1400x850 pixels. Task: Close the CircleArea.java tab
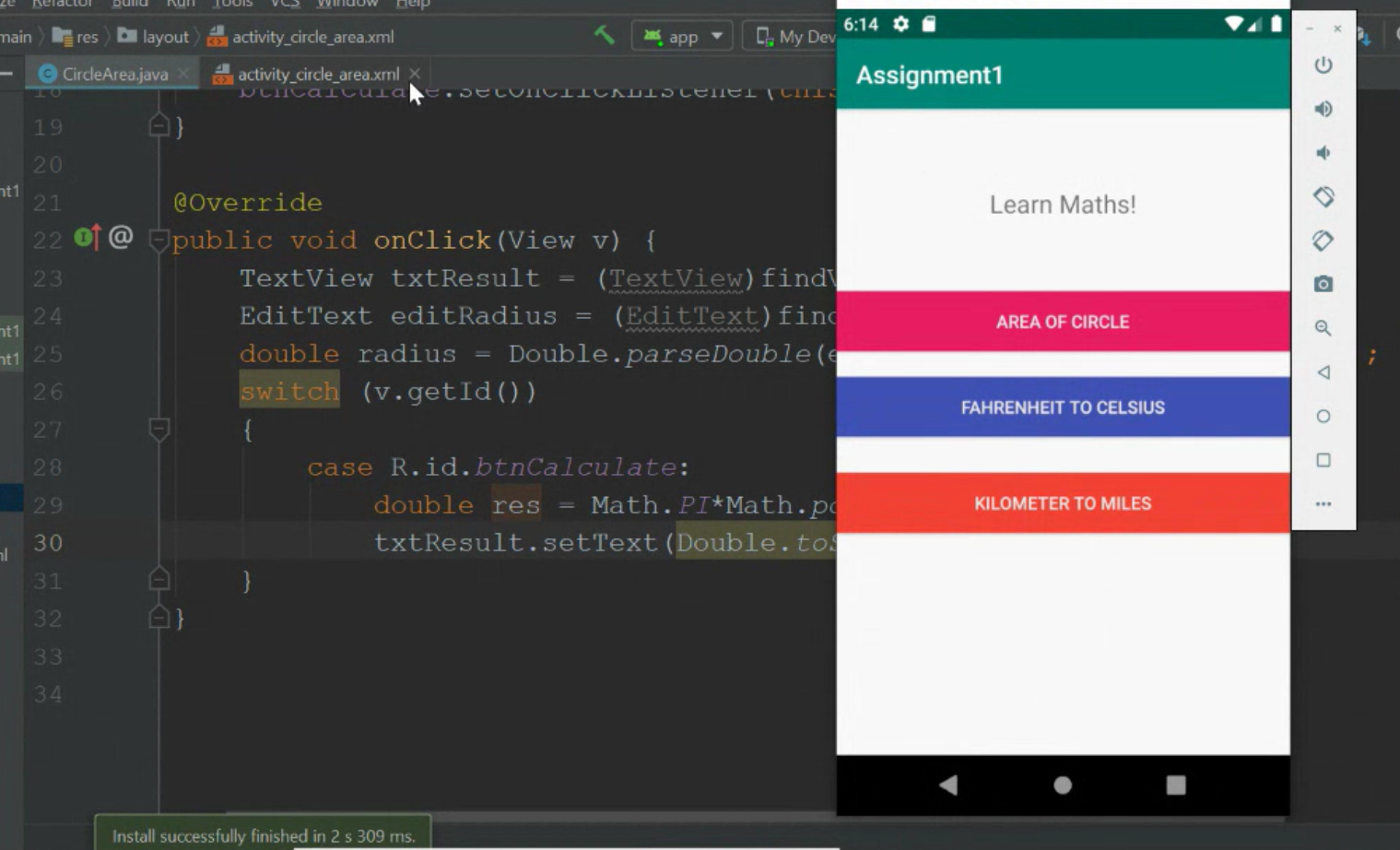coord(184,74)
